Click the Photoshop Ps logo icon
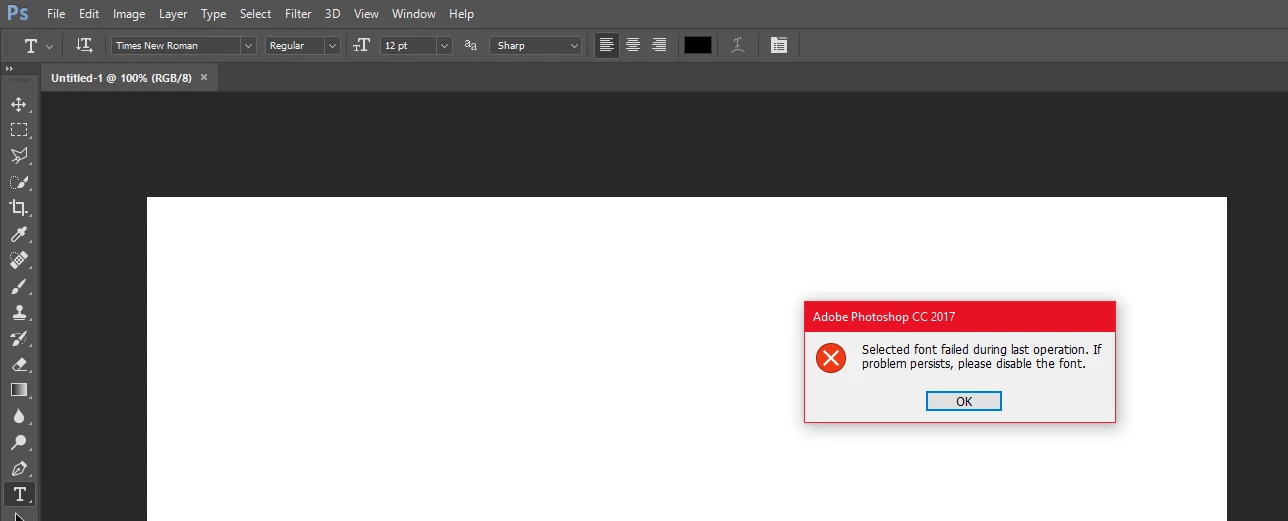This screenshot has height=521, width=1288. pos(17,14)
